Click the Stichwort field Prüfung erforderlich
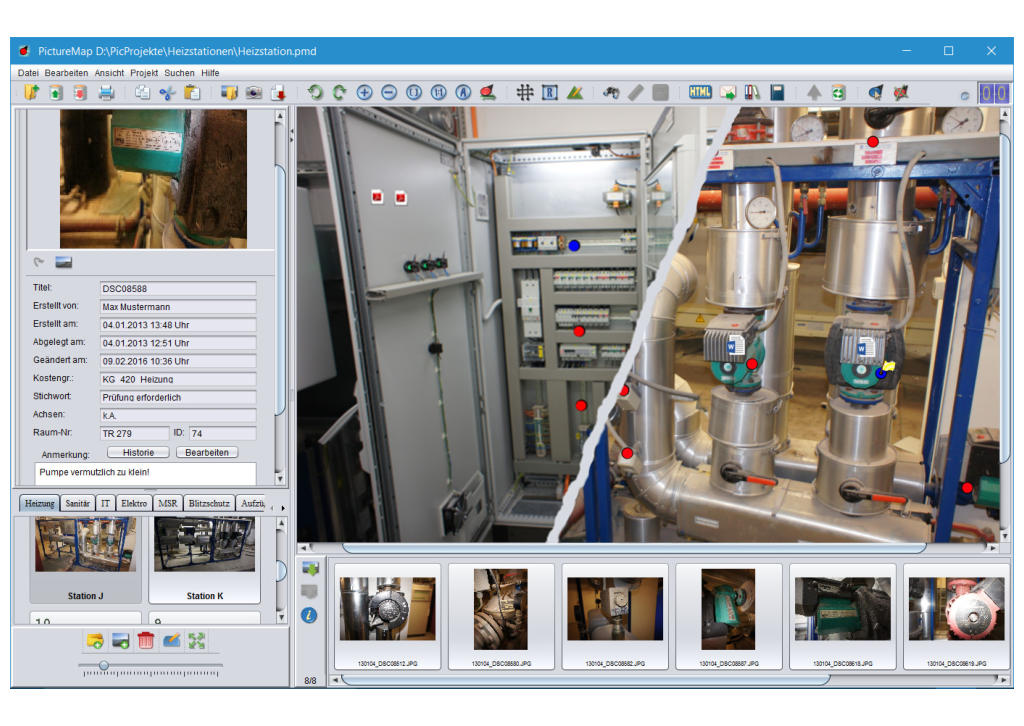The width and height of the screenshot is (1024, 726). pos(178,397)
